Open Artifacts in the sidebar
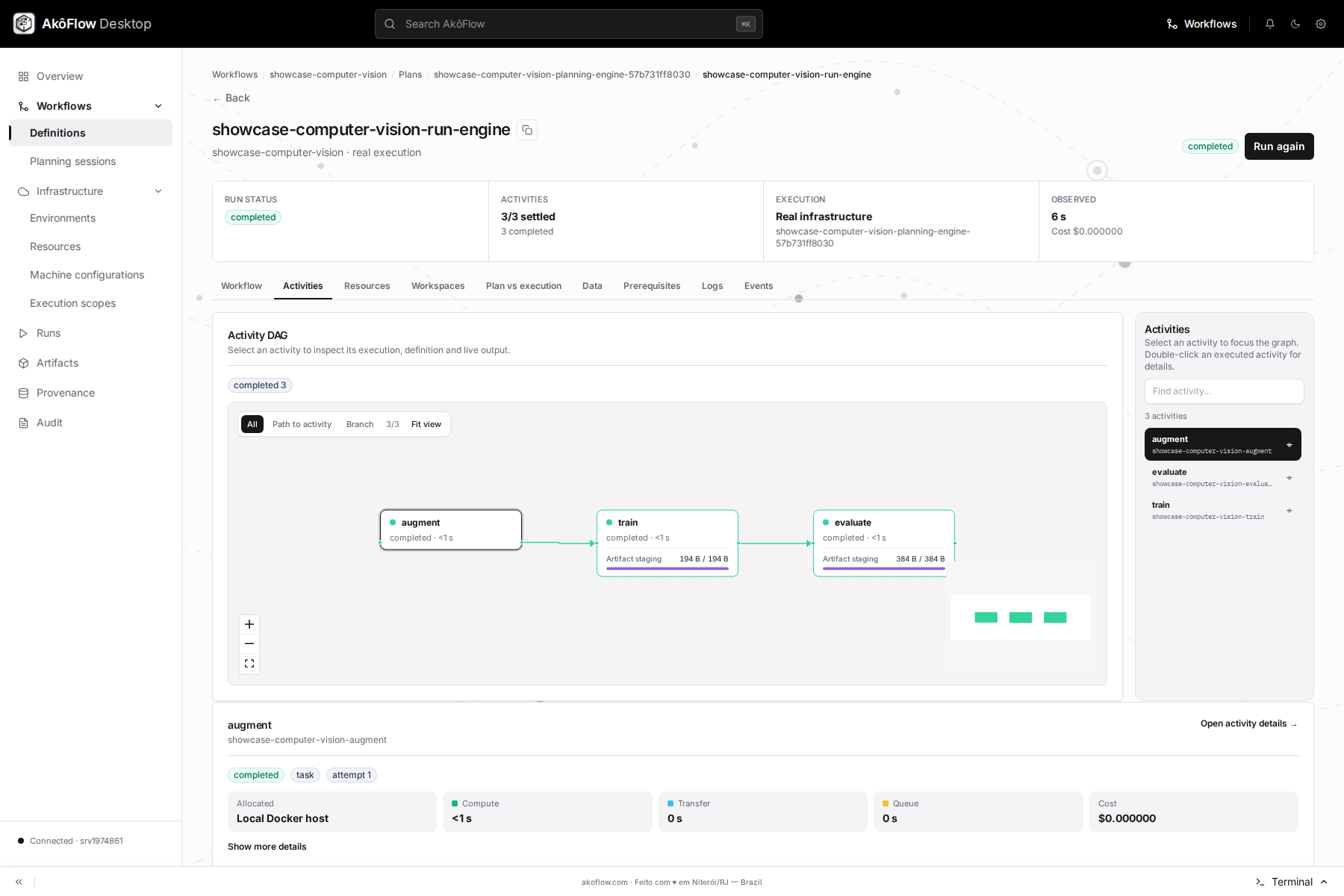The height and width of the screenshot is (896, 1344). (x=90, y=363)
